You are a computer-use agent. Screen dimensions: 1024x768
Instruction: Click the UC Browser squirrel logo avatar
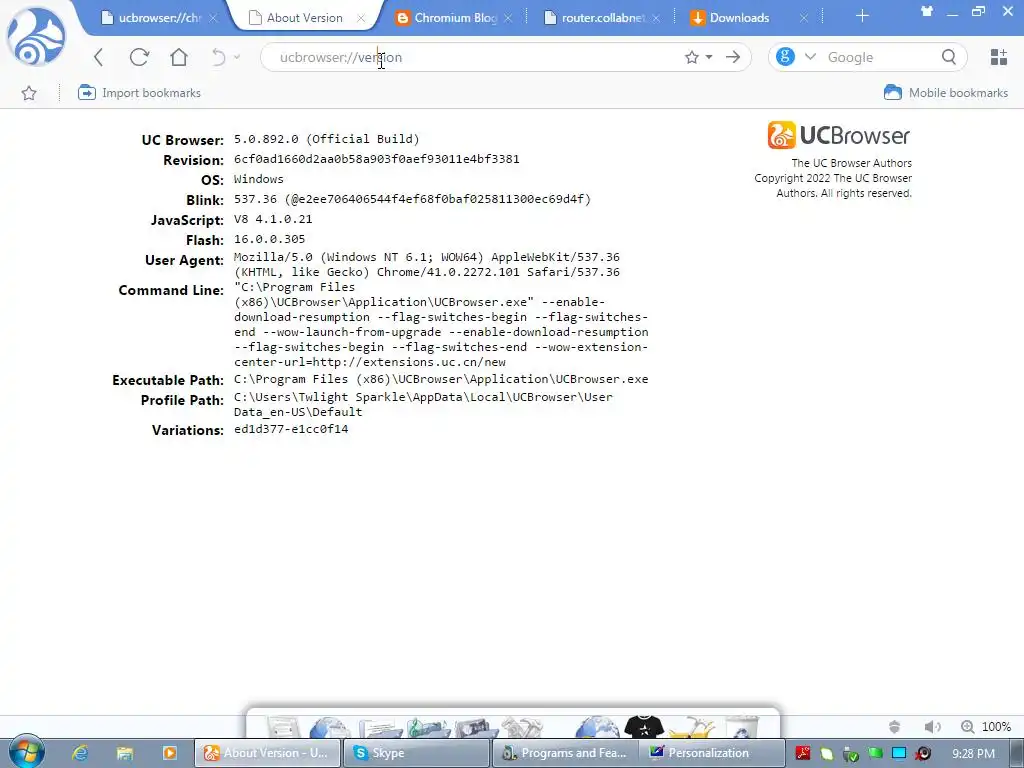point(36,37)
